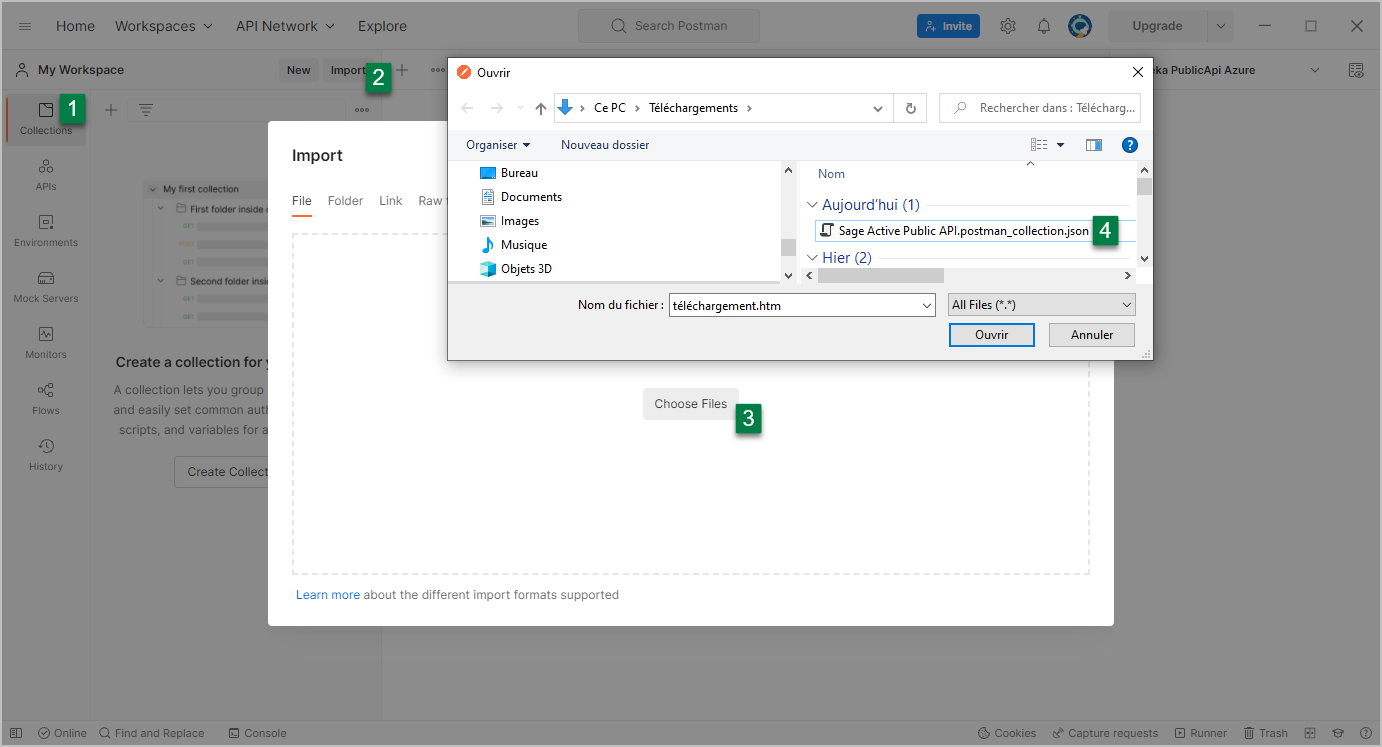
Task: Click the Search Postman field
Action: 668,26
